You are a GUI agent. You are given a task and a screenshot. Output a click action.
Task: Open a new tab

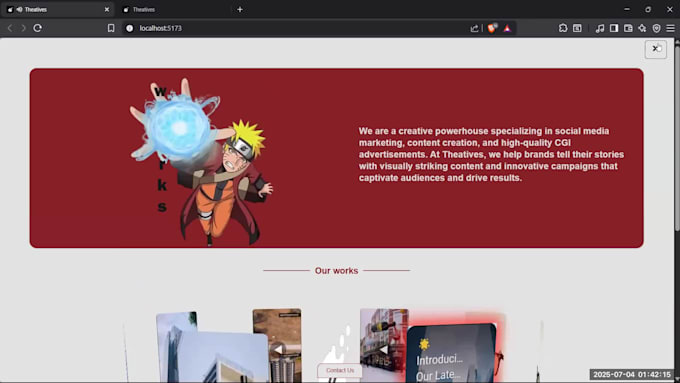point(240,9)
